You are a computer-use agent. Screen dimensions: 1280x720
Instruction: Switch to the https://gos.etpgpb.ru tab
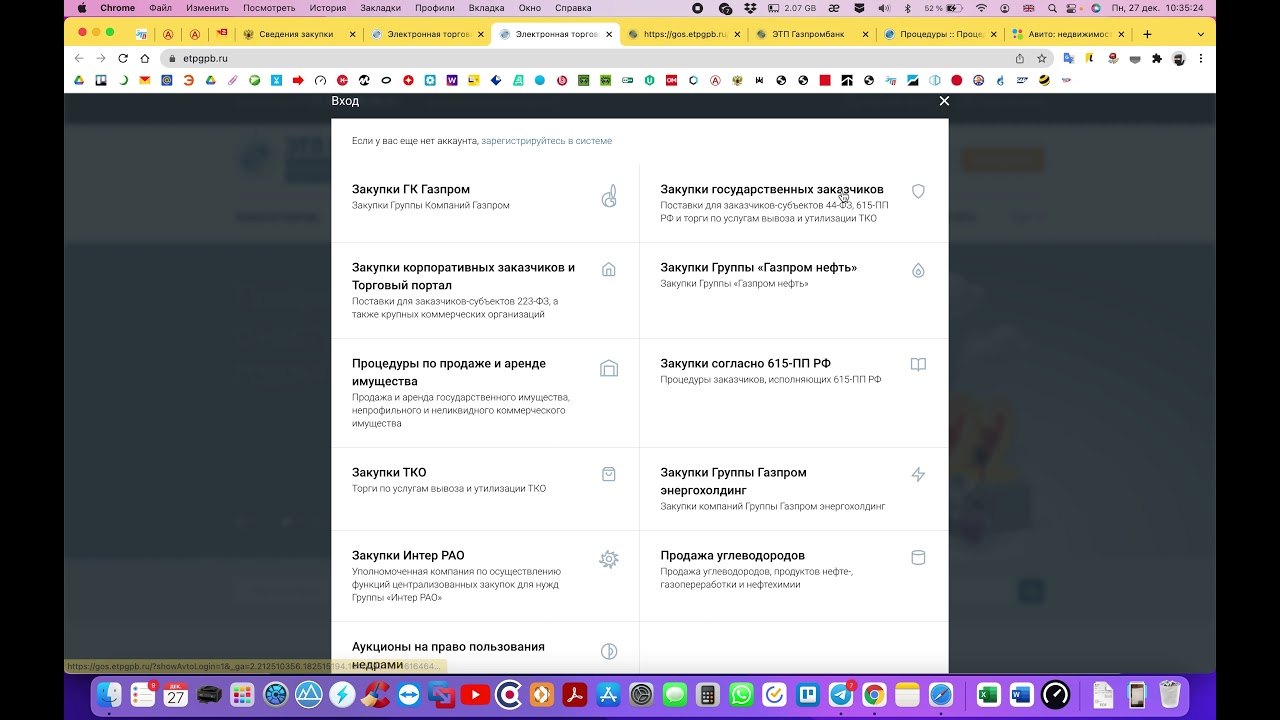click(685, 34)
